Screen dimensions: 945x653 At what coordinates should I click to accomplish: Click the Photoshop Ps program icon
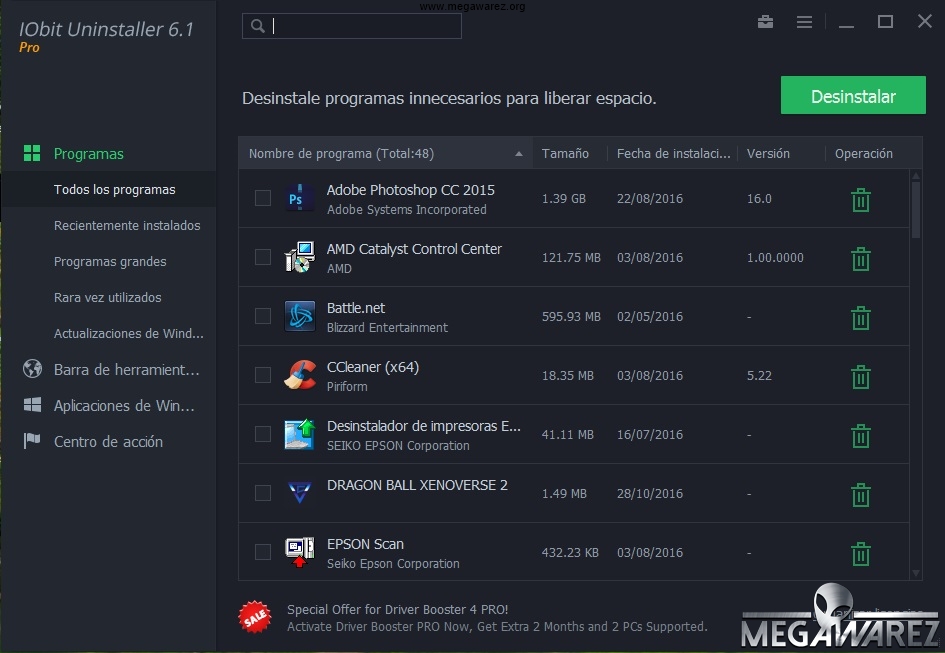click(x=300, y=198)
